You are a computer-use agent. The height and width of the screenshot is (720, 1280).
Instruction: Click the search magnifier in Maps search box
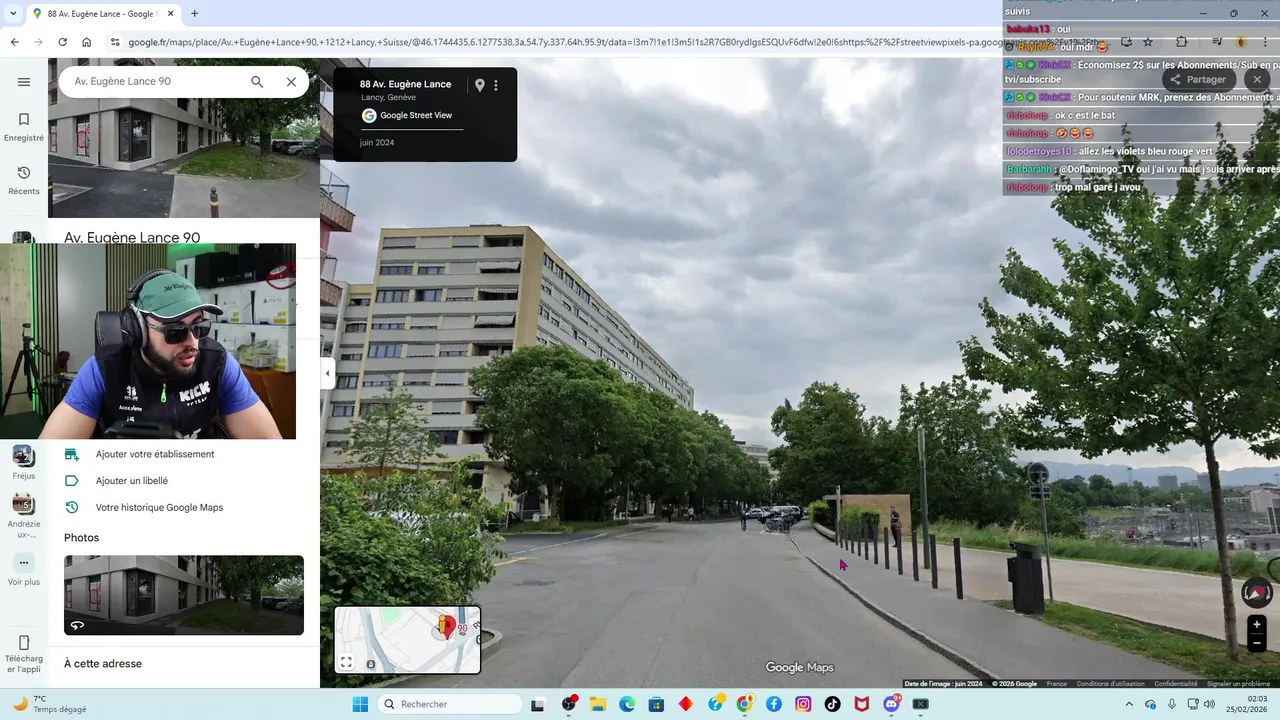click(x=257, y=82)
